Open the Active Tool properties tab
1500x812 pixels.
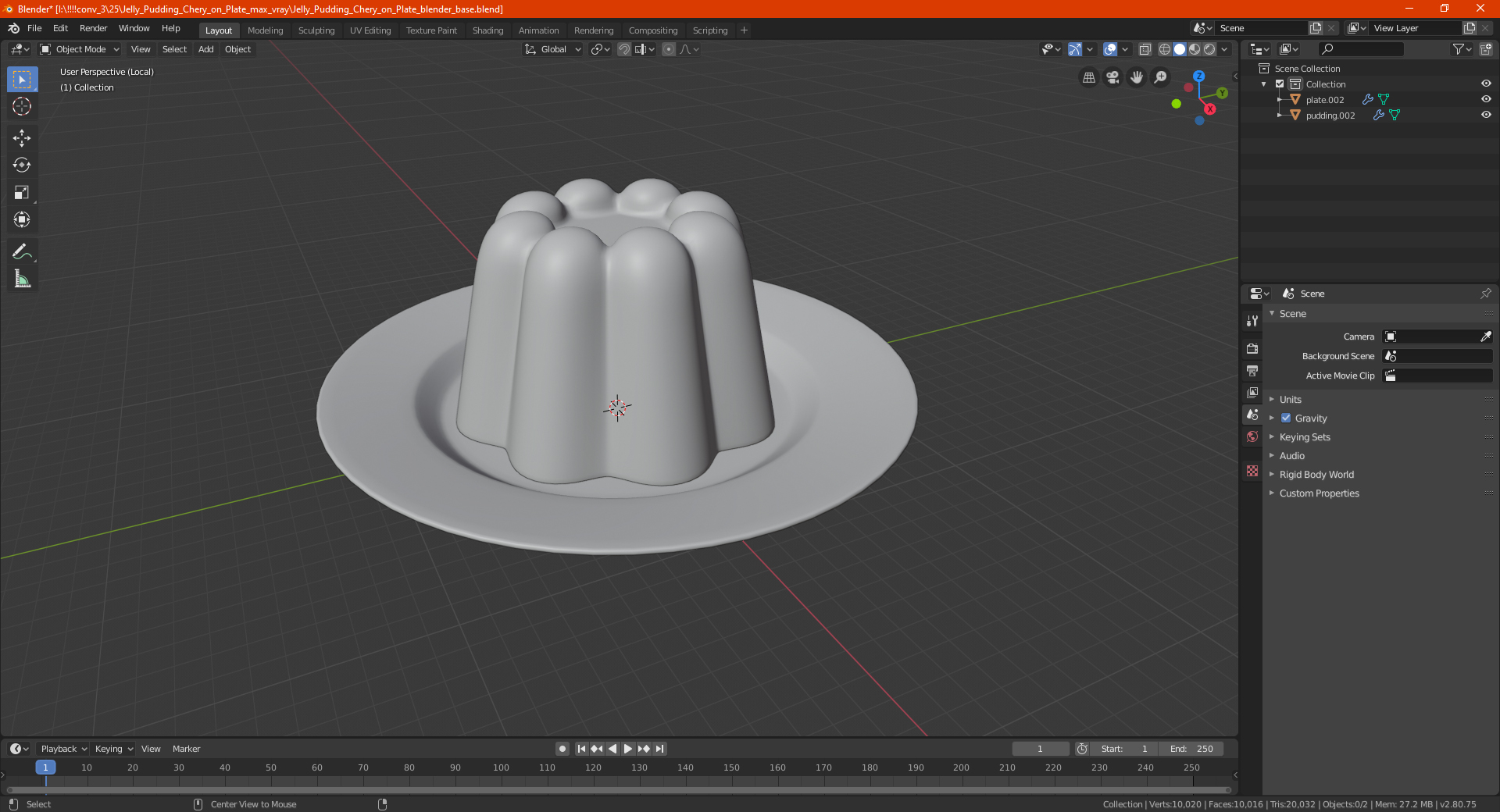tap(1252, 321)
